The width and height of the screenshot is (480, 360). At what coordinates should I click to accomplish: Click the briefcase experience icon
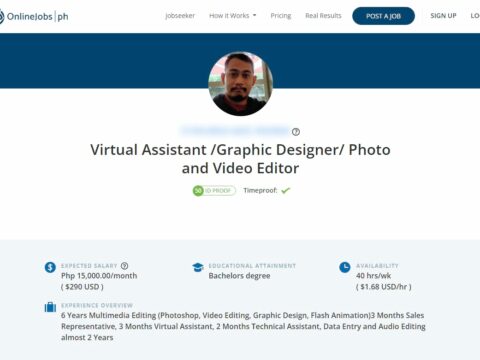click(50, 307)
